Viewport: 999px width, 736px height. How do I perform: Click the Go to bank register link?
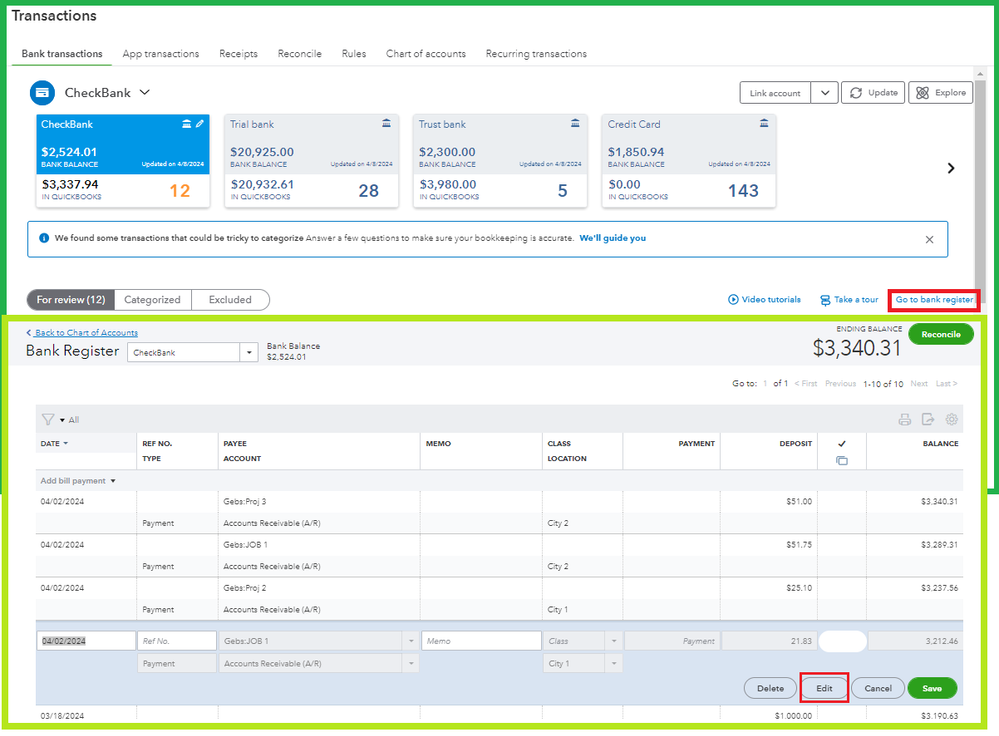(934, 300)
